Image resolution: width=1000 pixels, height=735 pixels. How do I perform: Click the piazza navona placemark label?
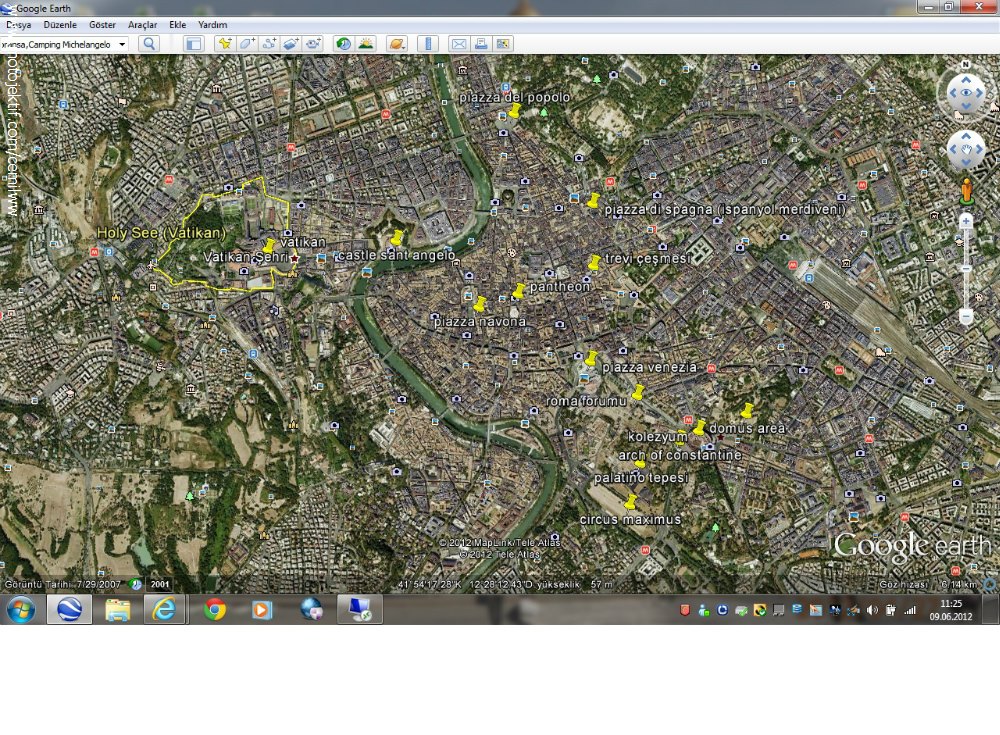(x=480, y=322)
